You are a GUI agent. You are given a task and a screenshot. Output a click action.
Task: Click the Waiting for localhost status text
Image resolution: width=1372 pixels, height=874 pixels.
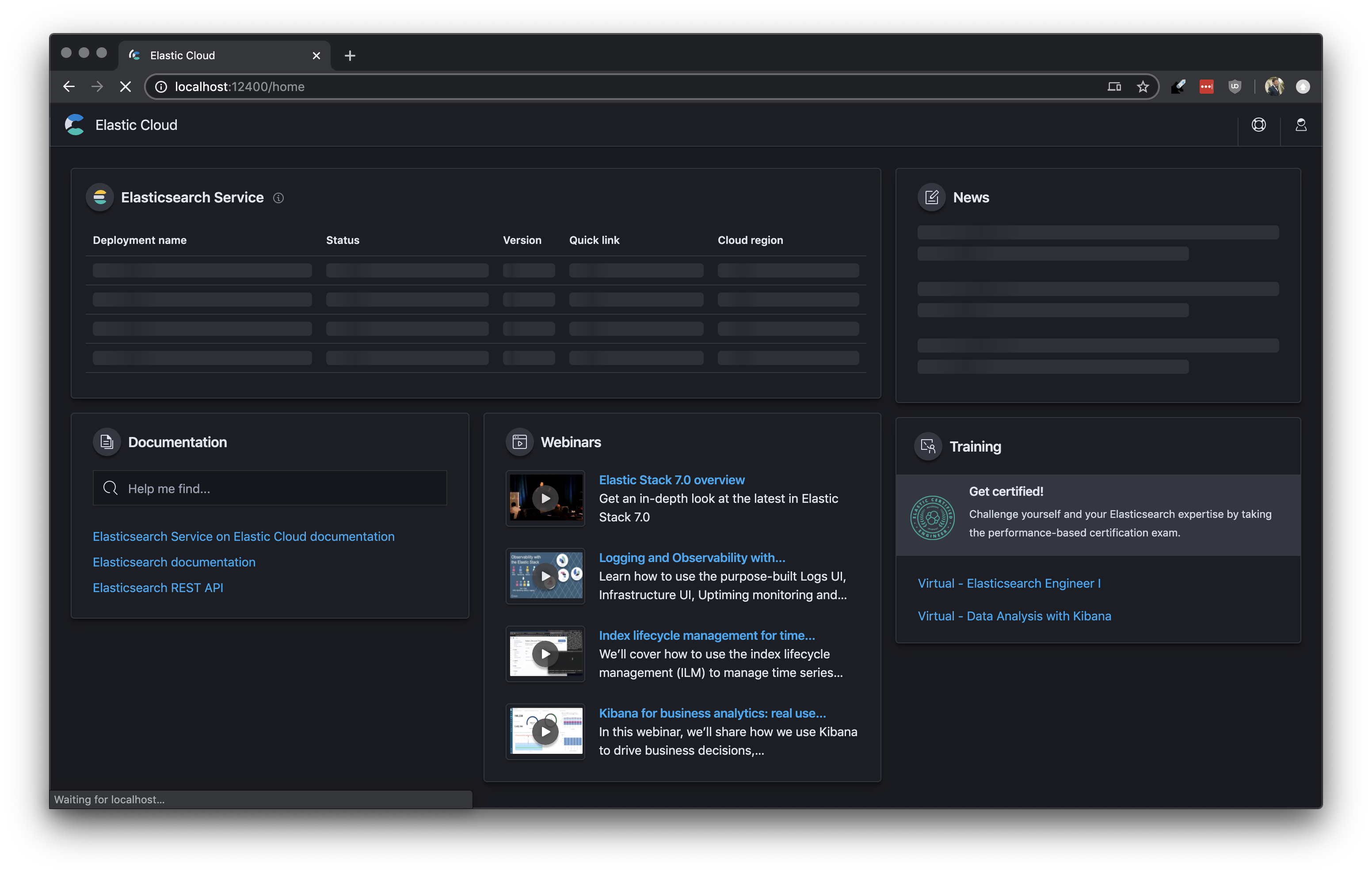[x=109, y=799]
